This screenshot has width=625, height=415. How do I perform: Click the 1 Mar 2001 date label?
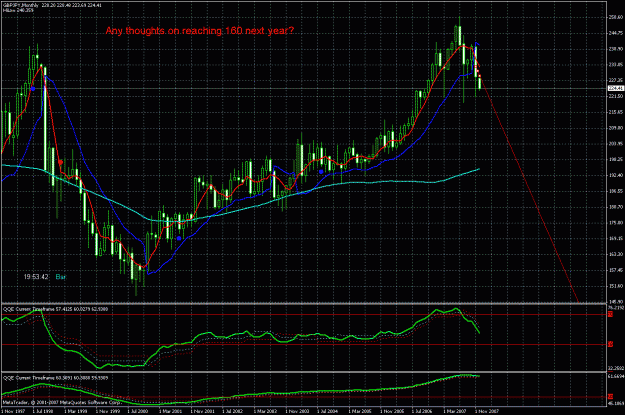point(171,411)
